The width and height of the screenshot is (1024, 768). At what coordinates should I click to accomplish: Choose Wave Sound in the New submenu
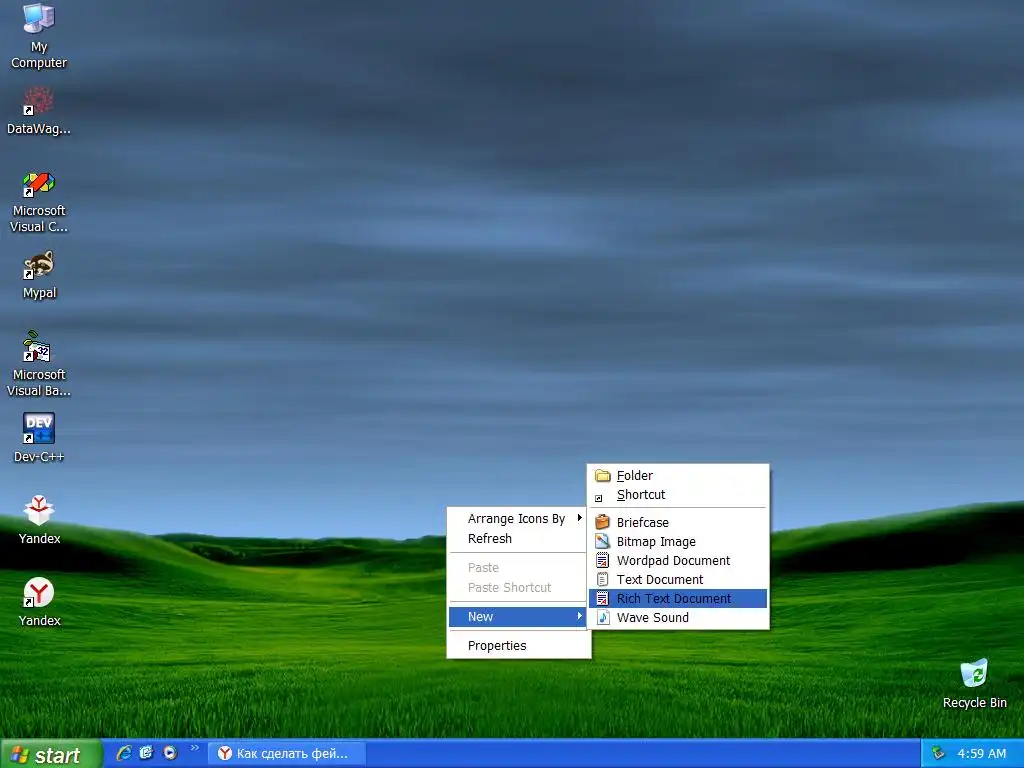[678, 617]
